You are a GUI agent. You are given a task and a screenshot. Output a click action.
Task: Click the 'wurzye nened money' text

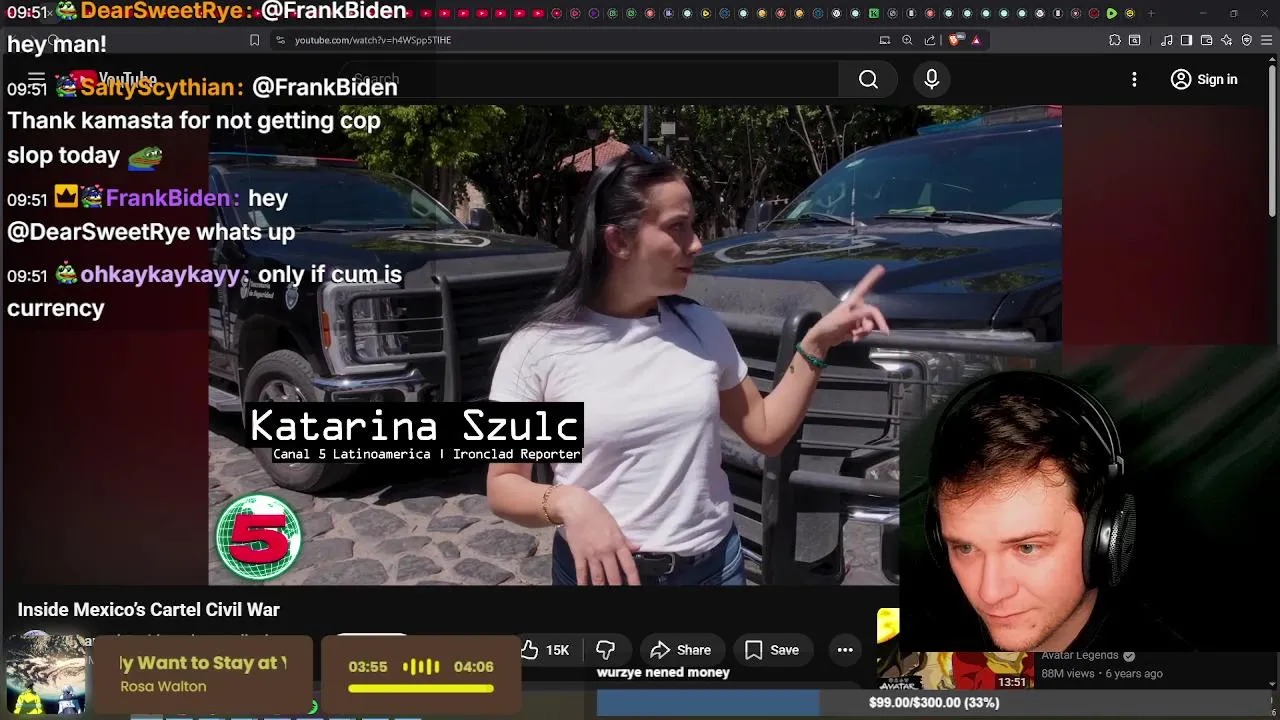pyautogui.click(x=663, y=673)
